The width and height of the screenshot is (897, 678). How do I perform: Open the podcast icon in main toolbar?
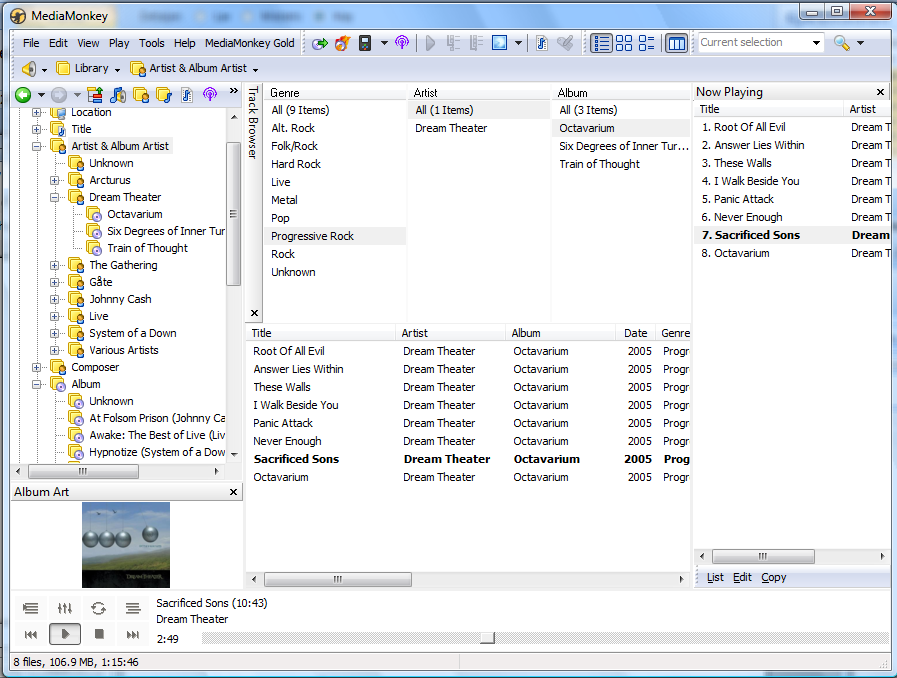[x=402, y=43]
